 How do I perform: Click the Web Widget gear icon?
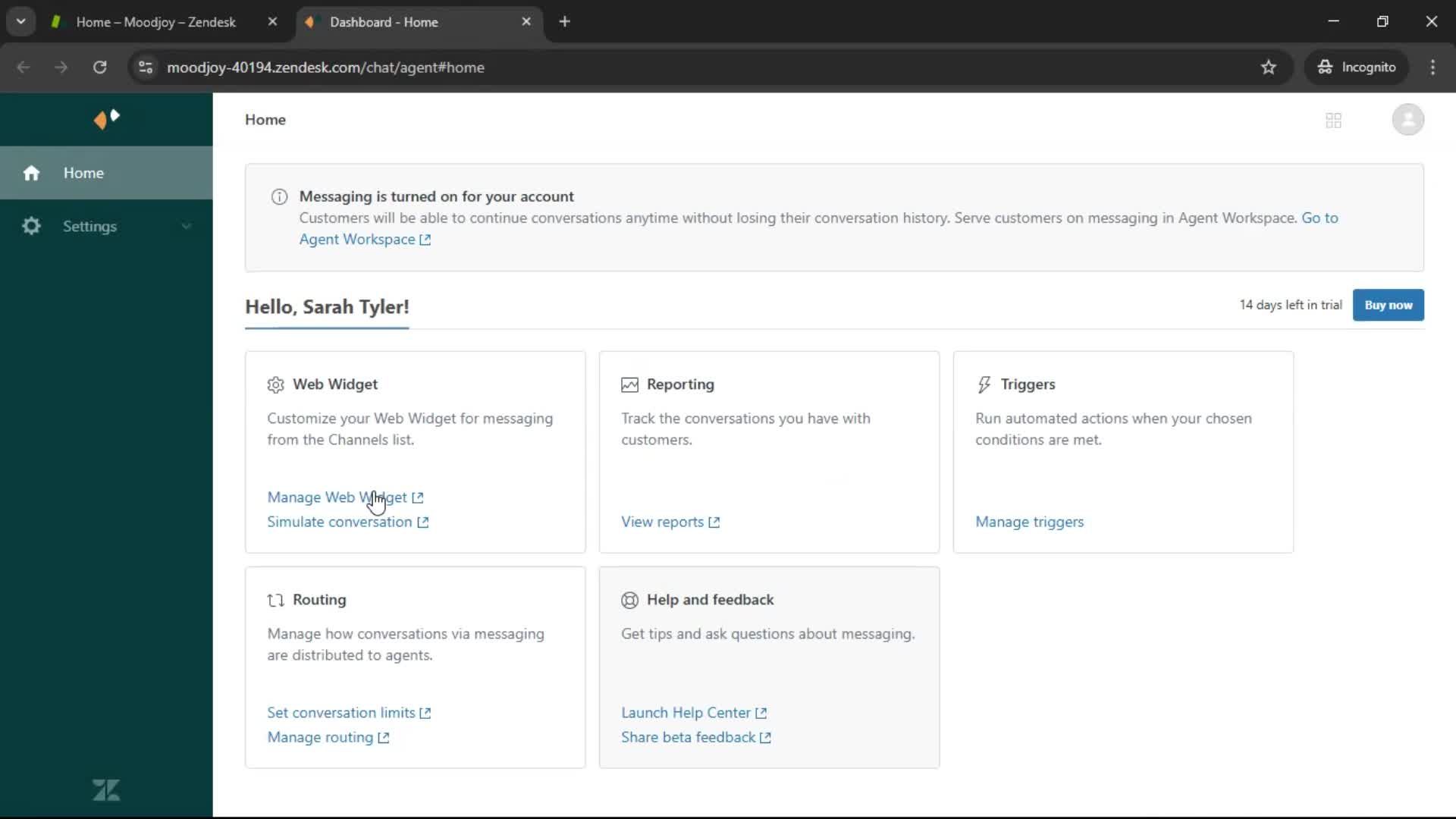coord(275,384)
